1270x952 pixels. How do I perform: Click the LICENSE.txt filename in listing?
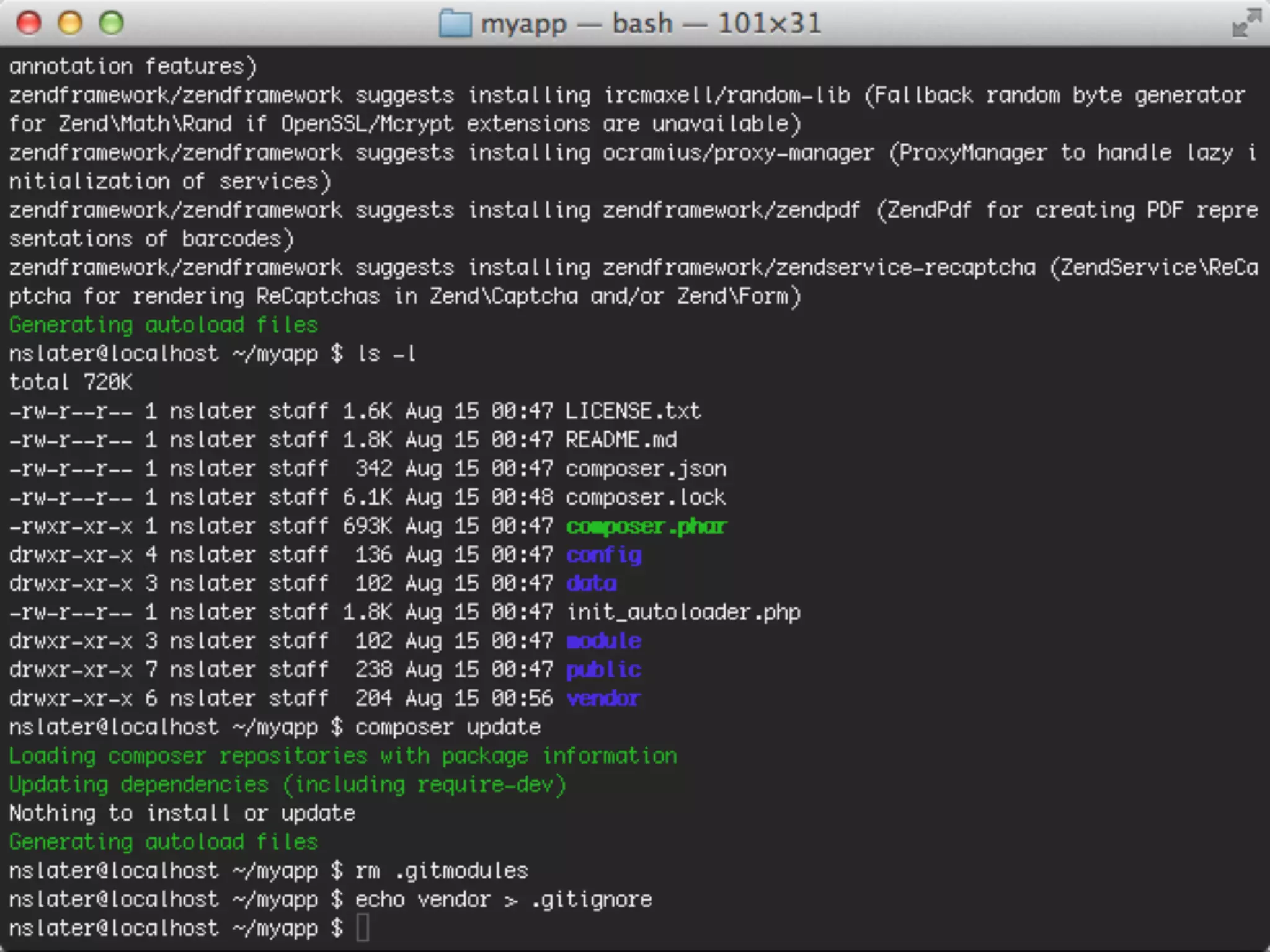coord(633,411)
